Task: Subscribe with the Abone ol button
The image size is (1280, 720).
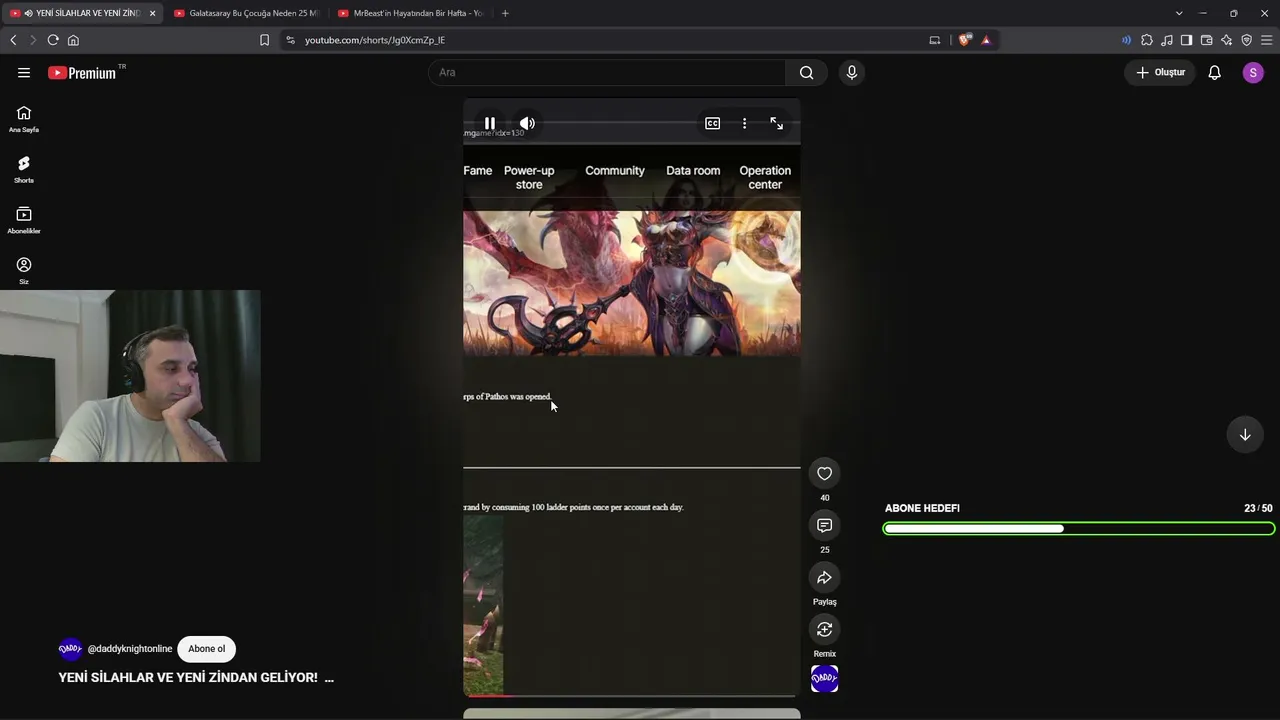Action: 207,649
